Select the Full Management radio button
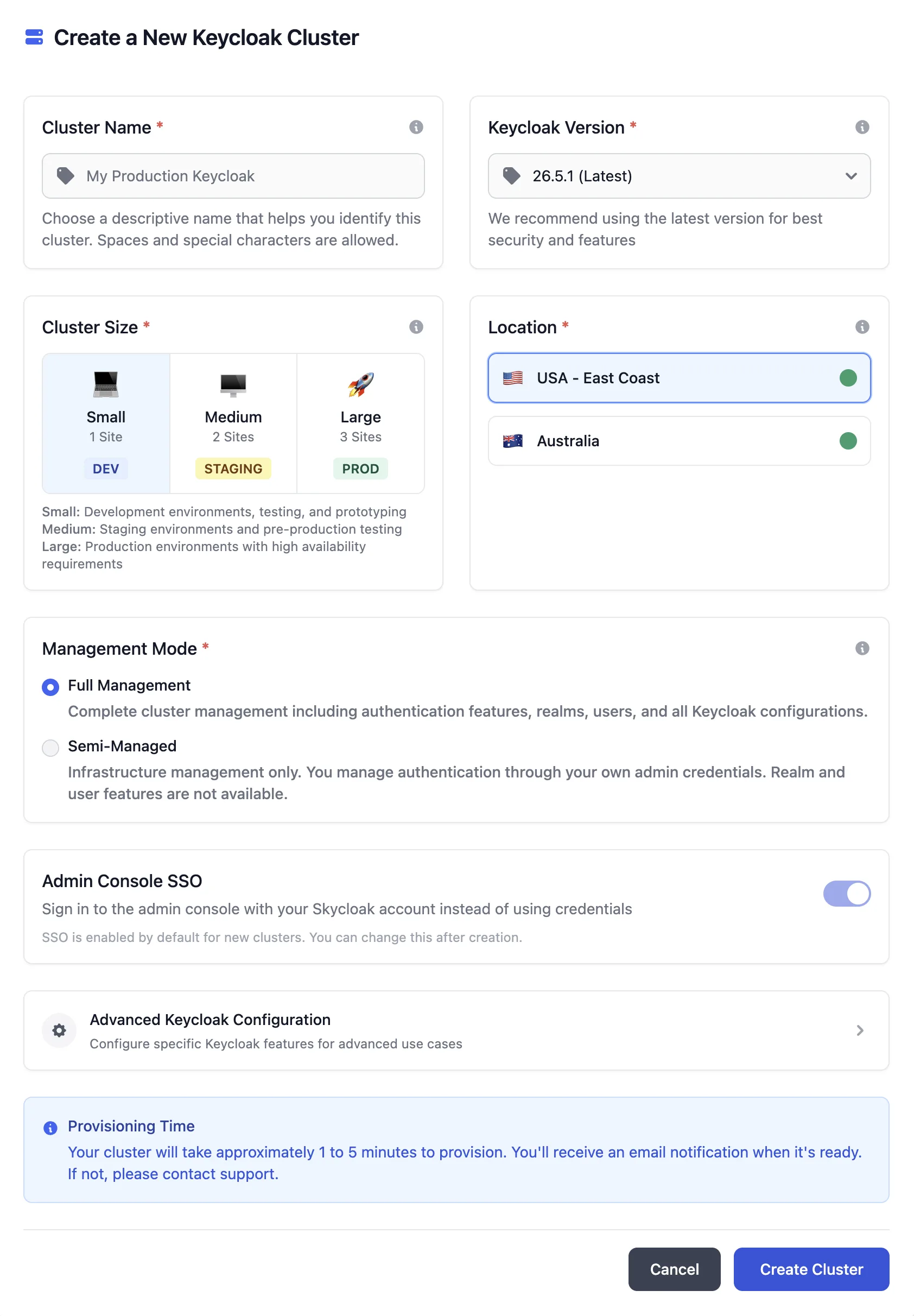The width and height of the screenshot is (914, 1316). point(50,687)
